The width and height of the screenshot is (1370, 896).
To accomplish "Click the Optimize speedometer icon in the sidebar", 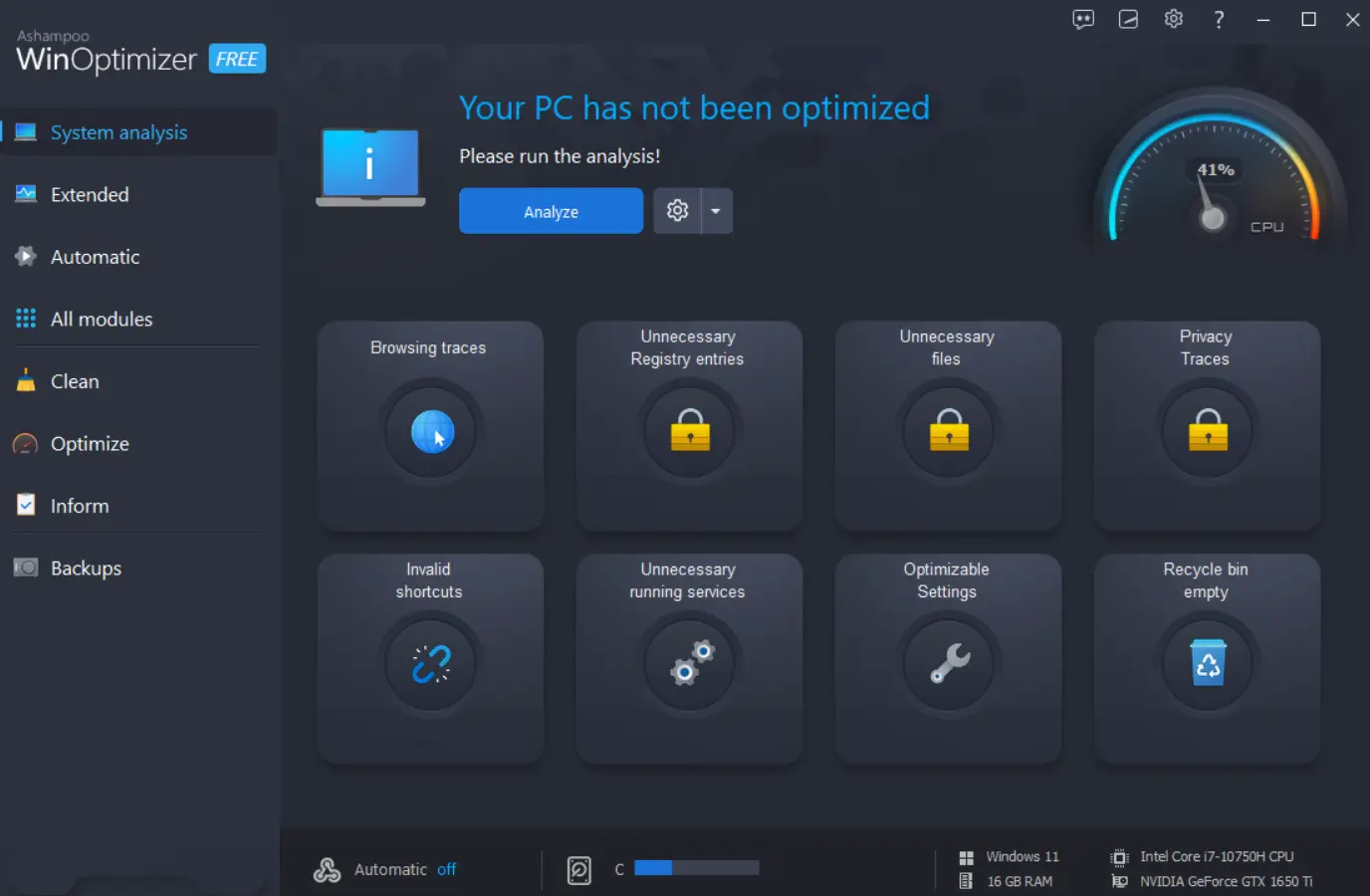I will tap(25, 443).
